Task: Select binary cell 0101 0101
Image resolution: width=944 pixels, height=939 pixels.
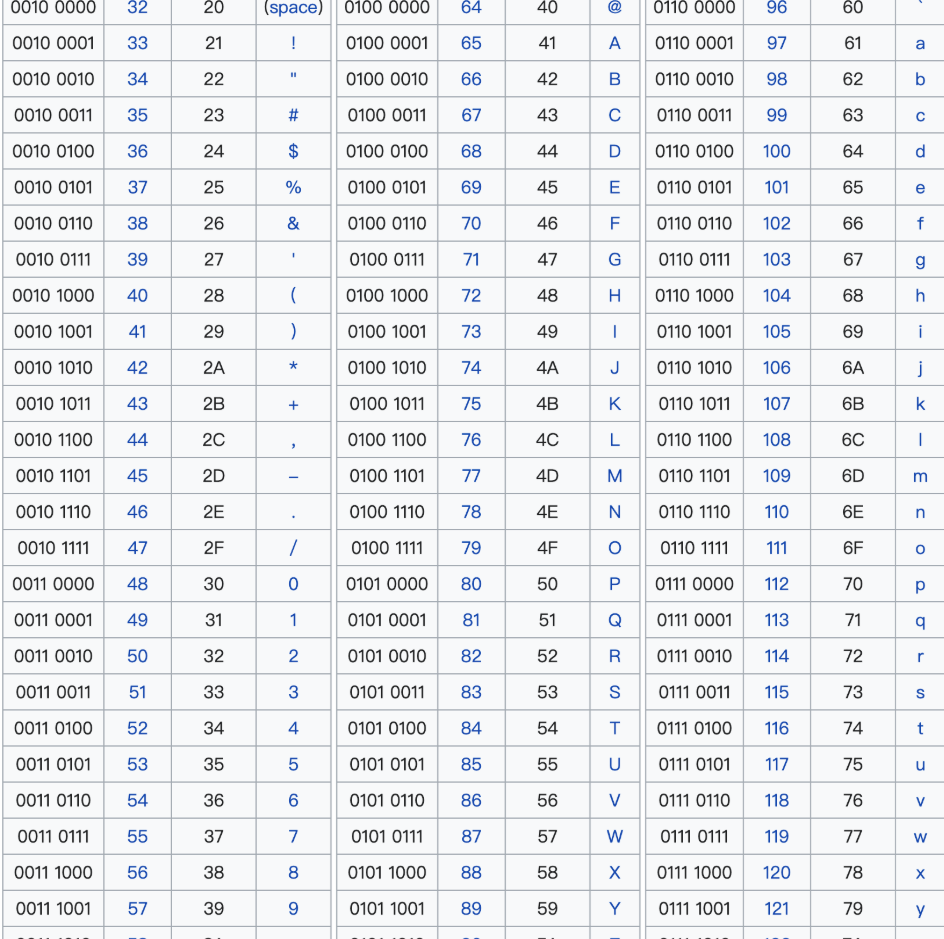Action: click(387, 765)
